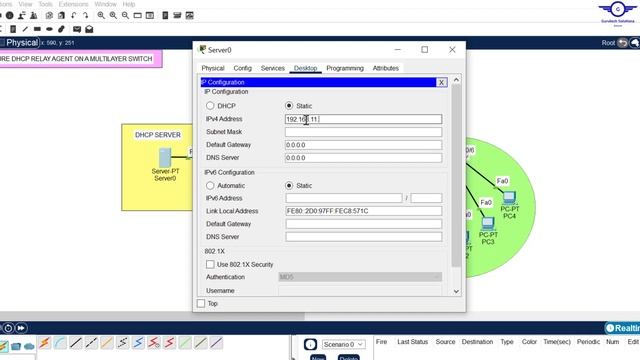Open the MD5 Authentication dropdown
Screen dimensions: 640x360
coord(360,277)
